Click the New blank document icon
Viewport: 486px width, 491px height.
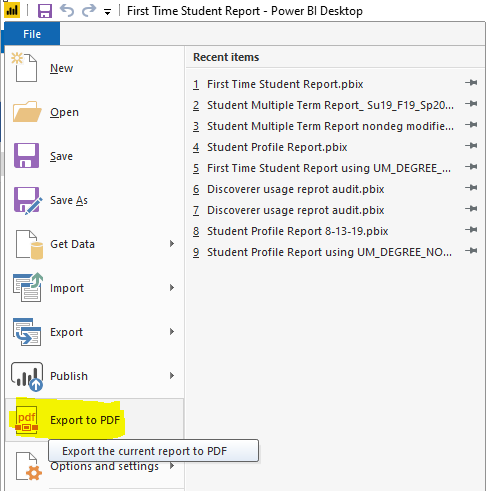[x=24, y=67]
